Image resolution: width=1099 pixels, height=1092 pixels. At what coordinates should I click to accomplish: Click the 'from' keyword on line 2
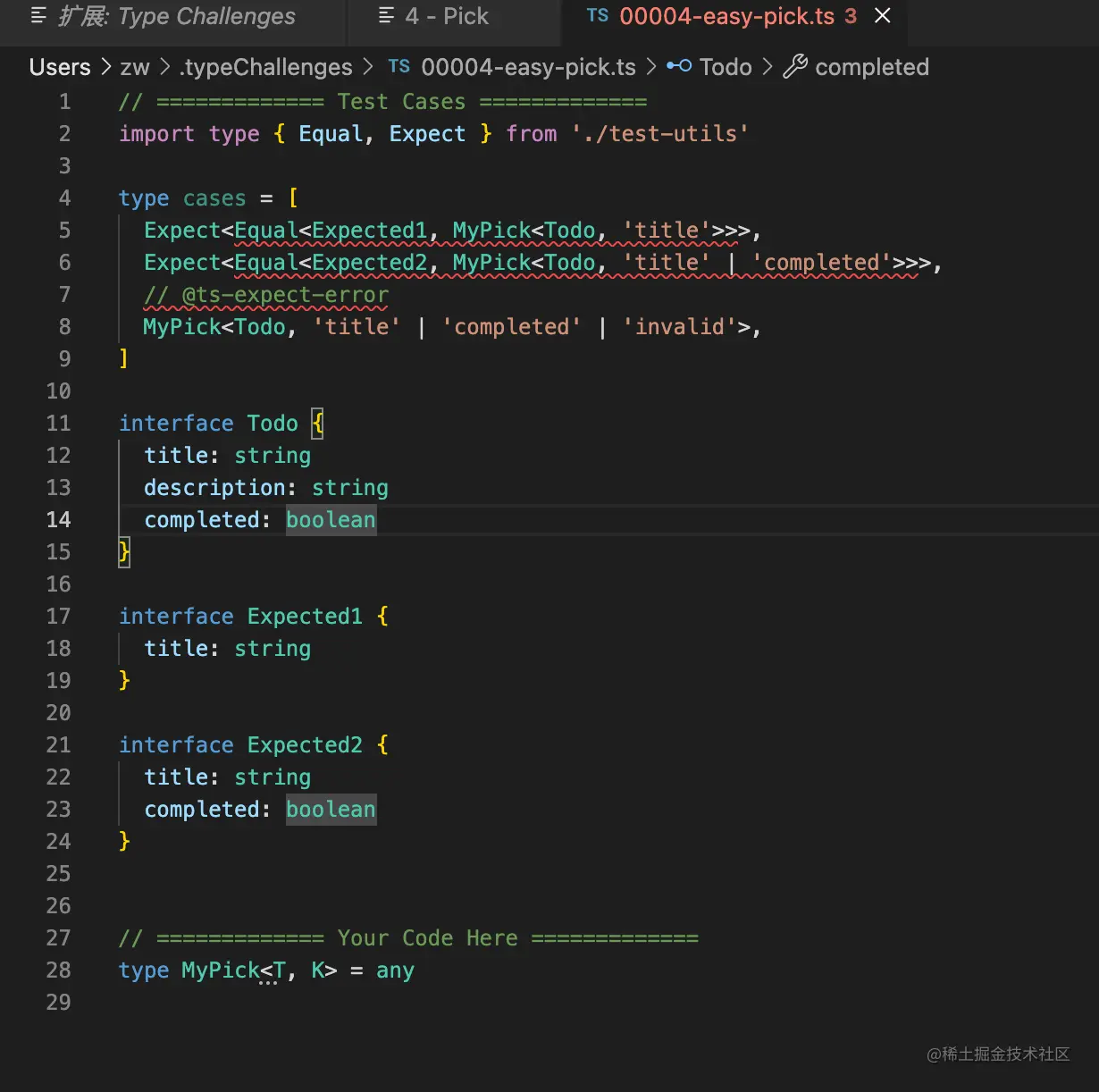click(531, 133)
